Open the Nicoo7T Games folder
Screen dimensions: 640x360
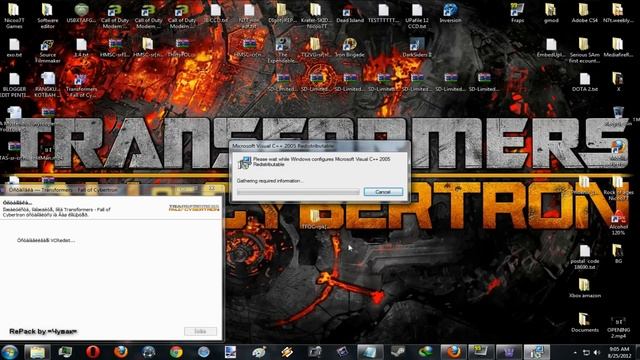tap(14, 16)
